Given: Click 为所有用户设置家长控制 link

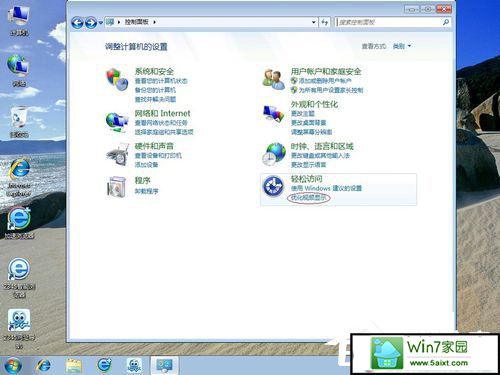Looking at the screenshot, I should 331,90.
